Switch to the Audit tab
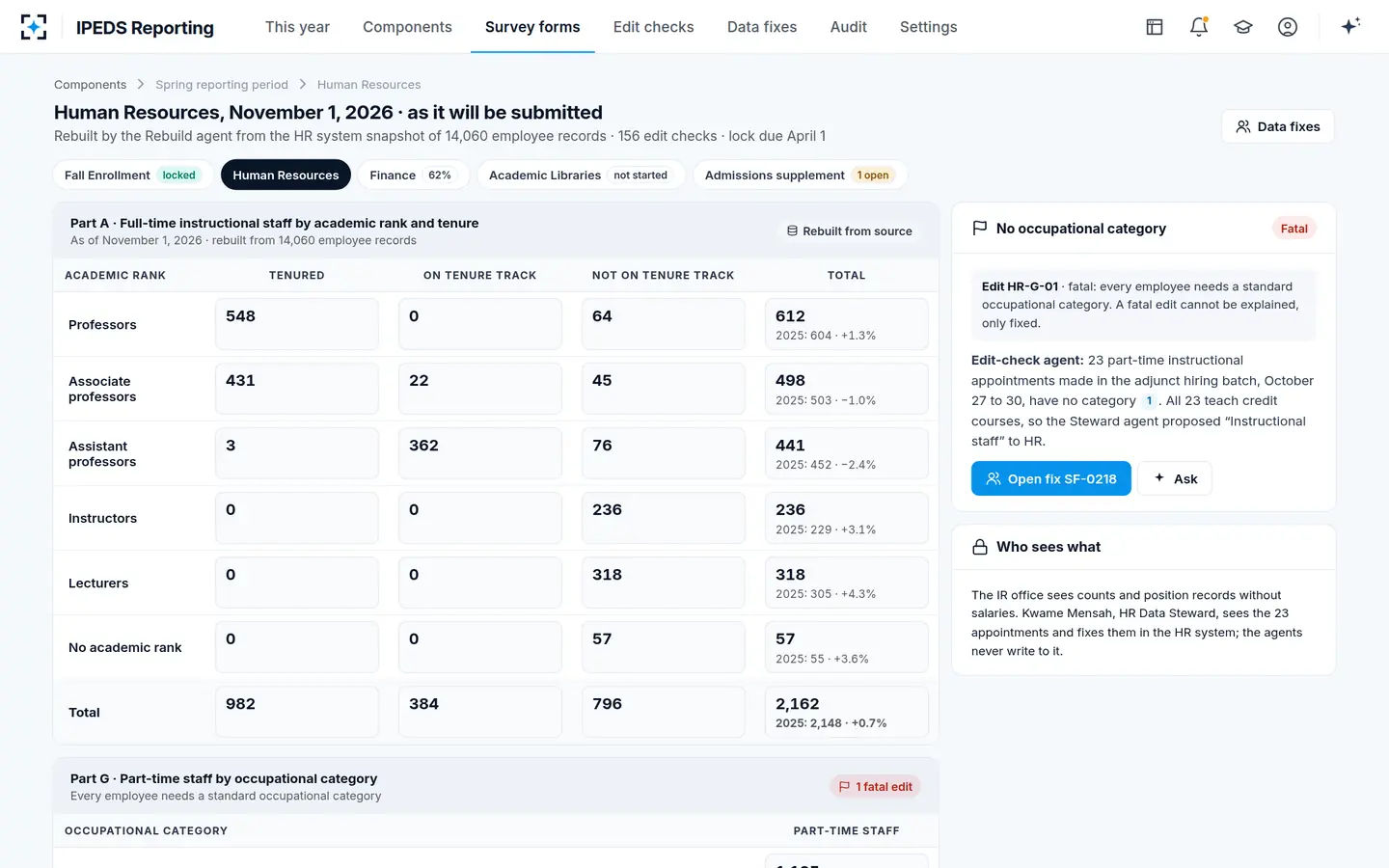Image resolution: width=1389 pixels, height=868 pixels. point(849,27)
